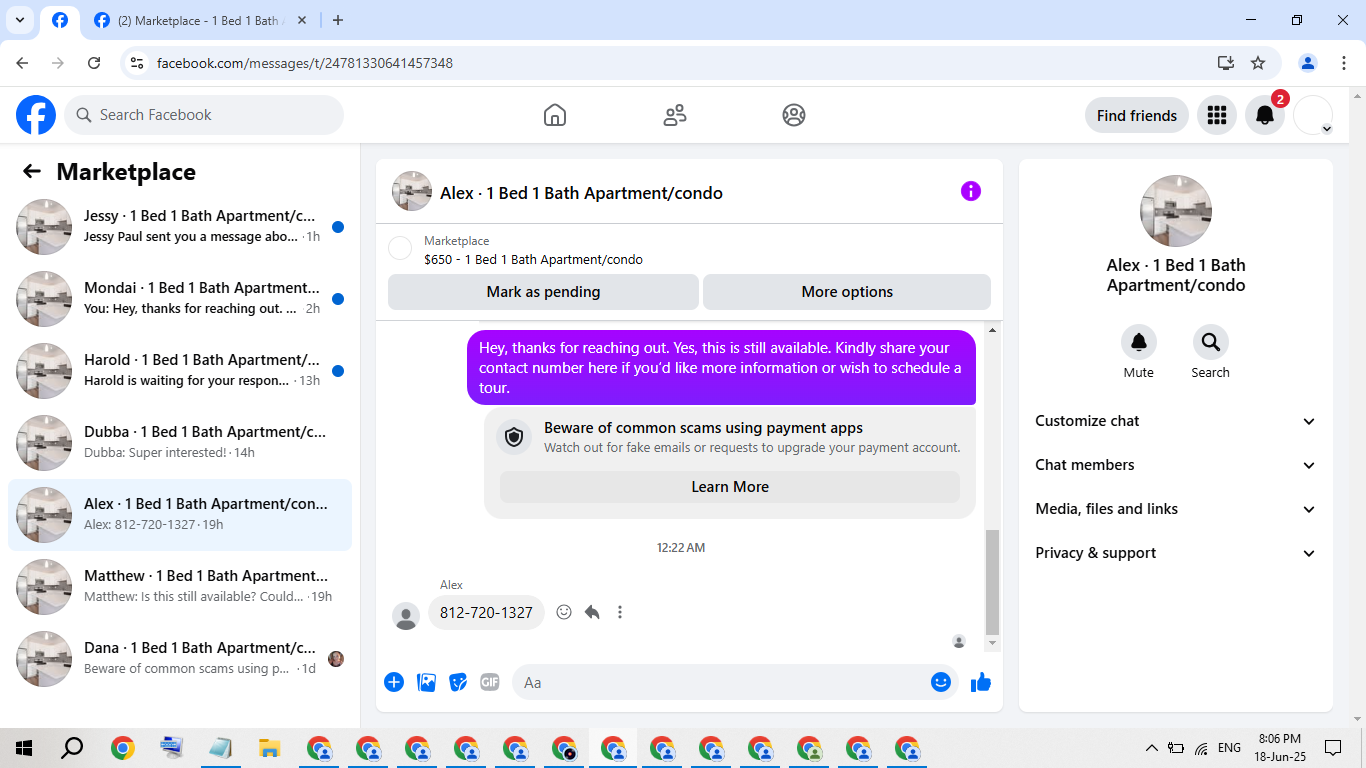The width and height of the screenshot is (1366, 768).
Task: Open the Windows Start menu
Action: pyautogui.click(x=24, y=748)
